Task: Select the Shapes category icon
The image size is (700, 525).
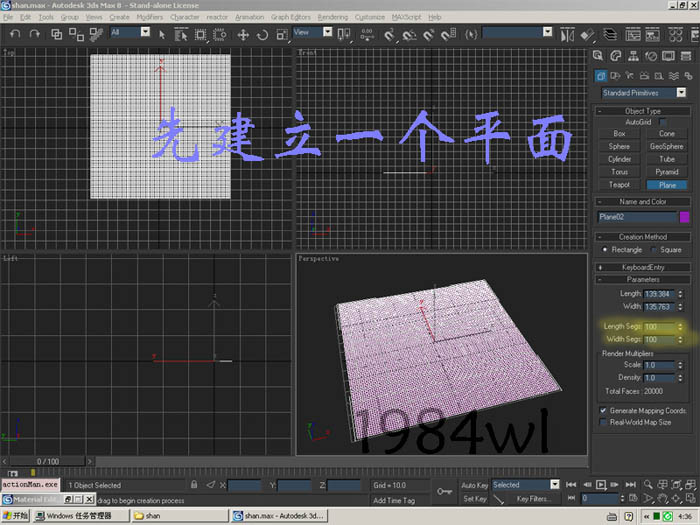Action: (x=615, y=76)
